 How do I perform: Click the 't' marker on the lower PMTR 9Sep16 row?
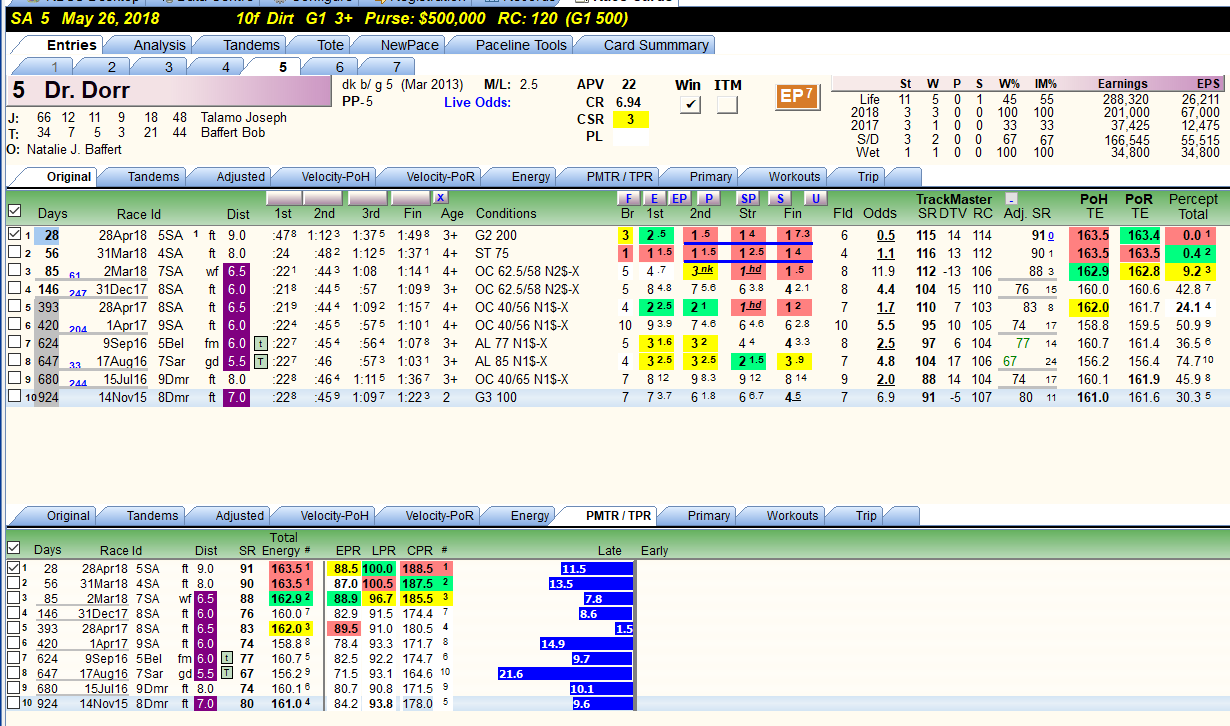point(228,658)
